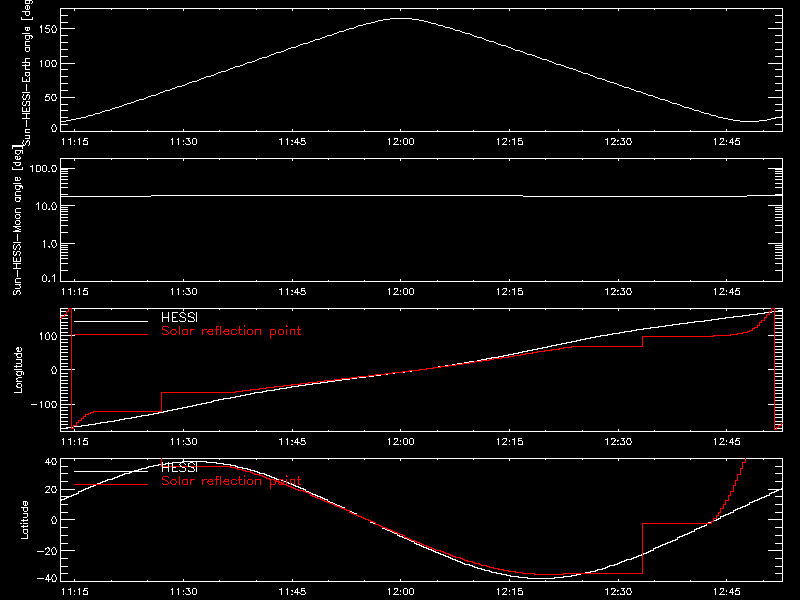Select the 11:30 label under Latitude plot
Viewport: 800px width, 600px height.
click(x=183, y=592)
